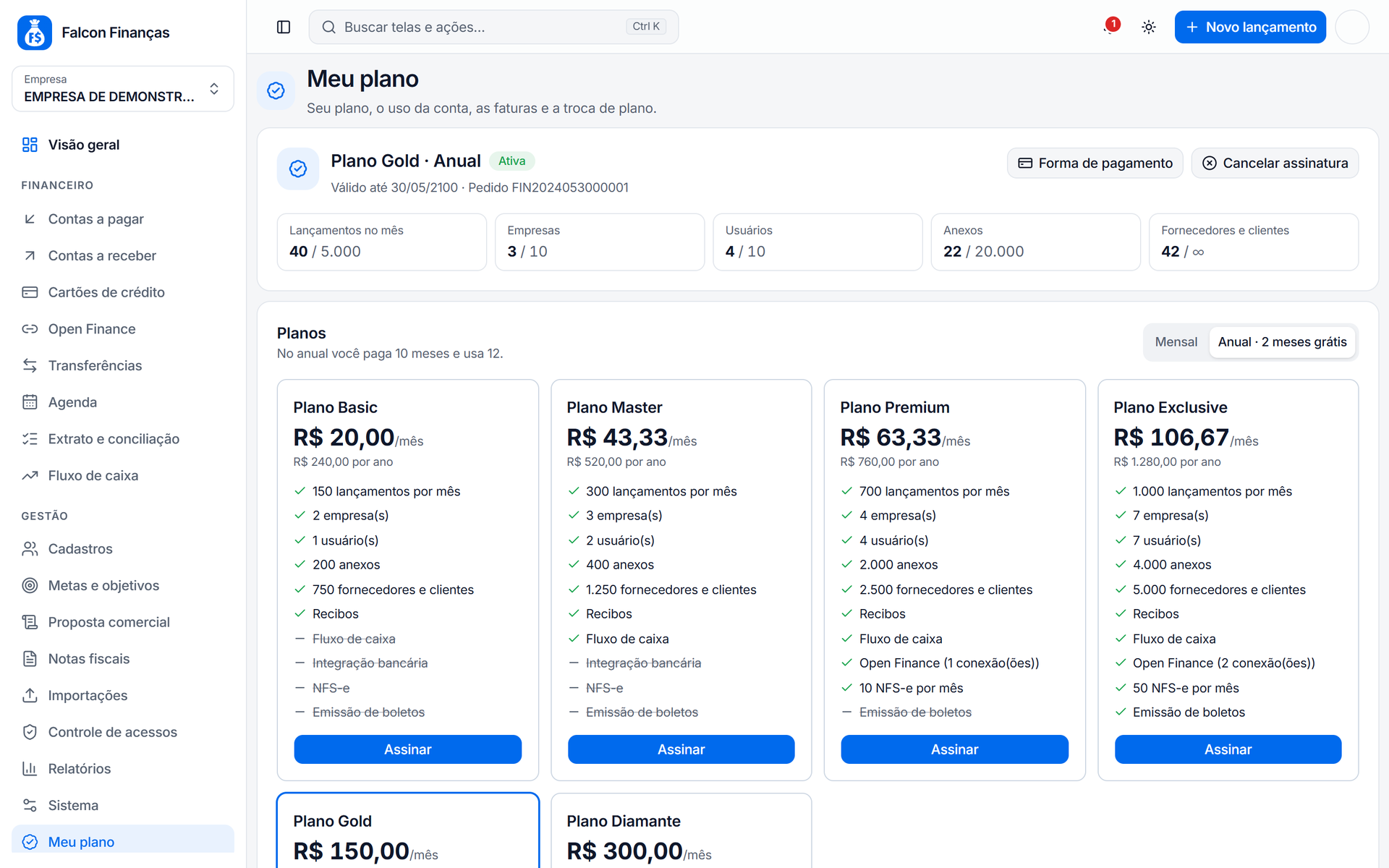Click the Lançamentos no mês usage card
The height and width of the screenshot is (868, 1389).
[381, 242]
